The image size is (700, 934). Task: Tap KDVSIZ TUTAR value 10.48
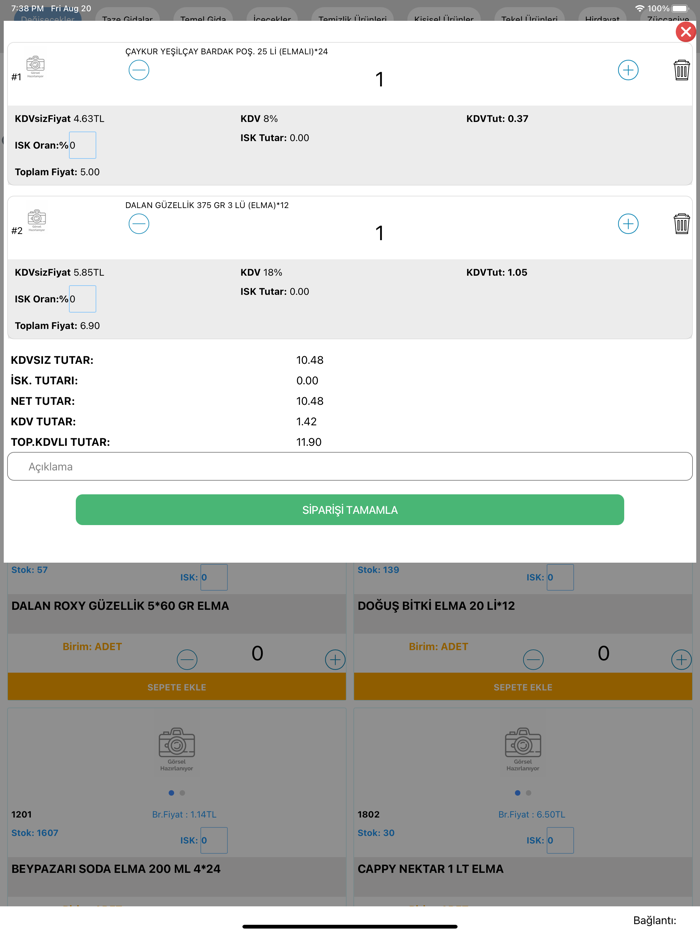310,360
